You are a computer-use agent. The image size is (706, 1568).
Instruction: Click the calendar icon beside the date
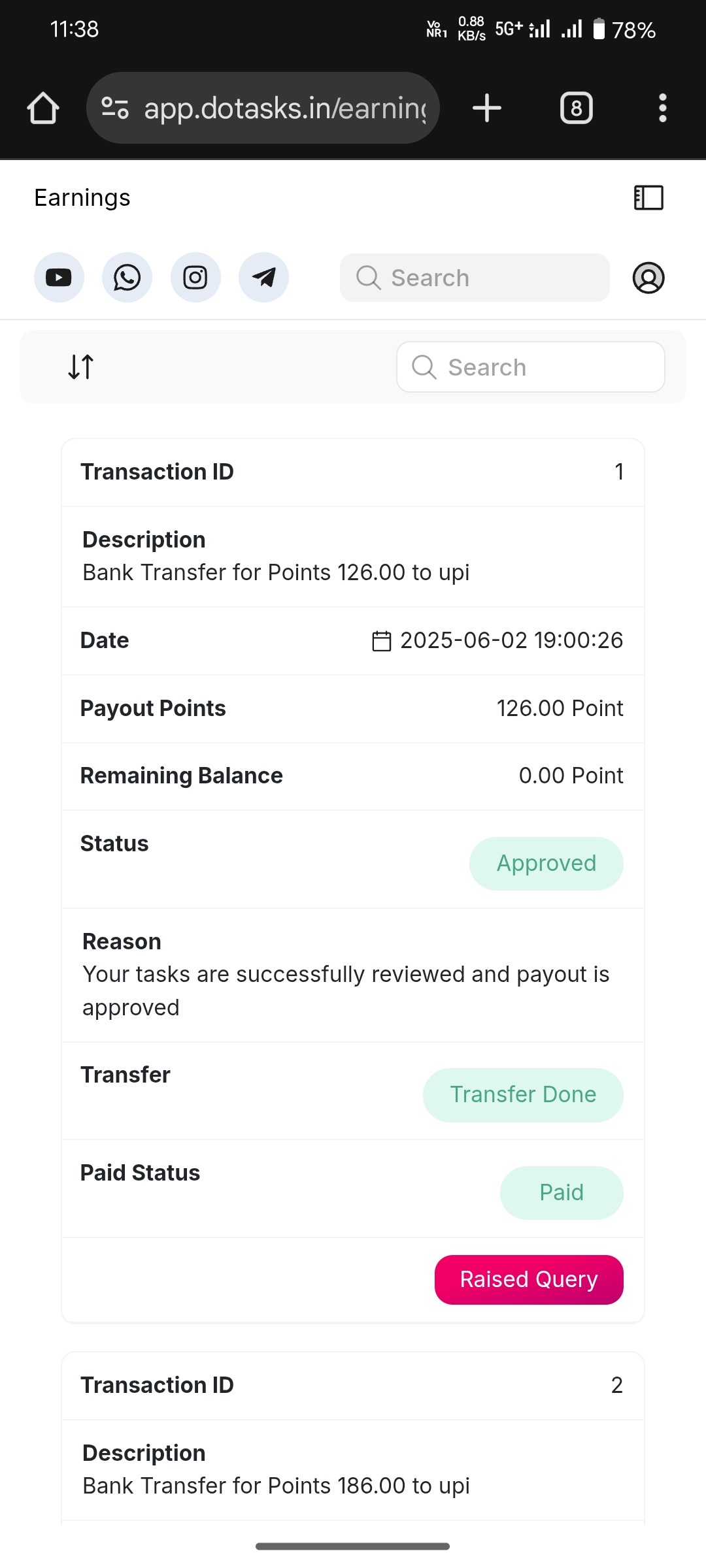pos(381,641)
